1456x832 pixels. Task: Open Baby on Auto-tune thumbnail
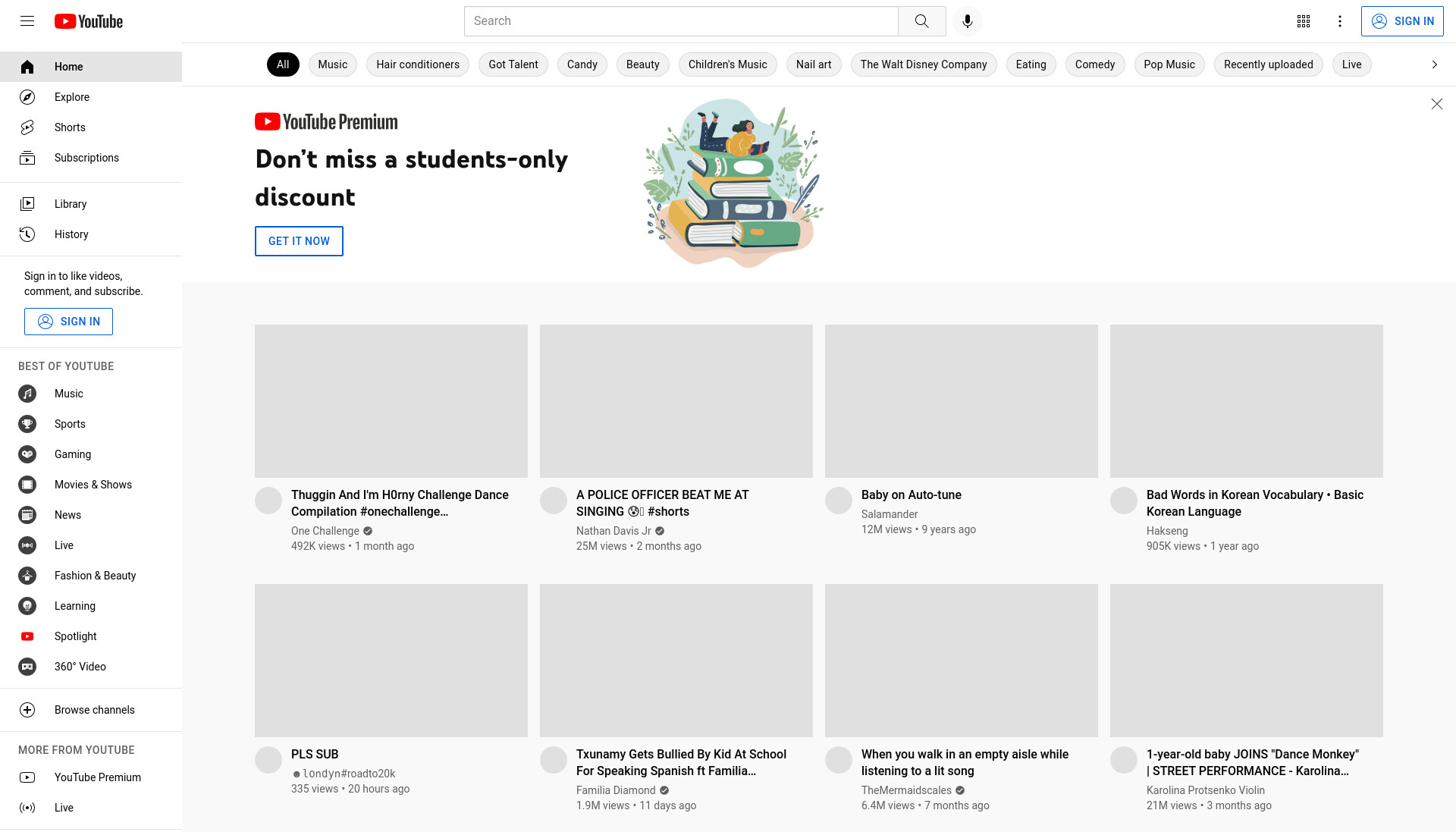pos(962,401)
